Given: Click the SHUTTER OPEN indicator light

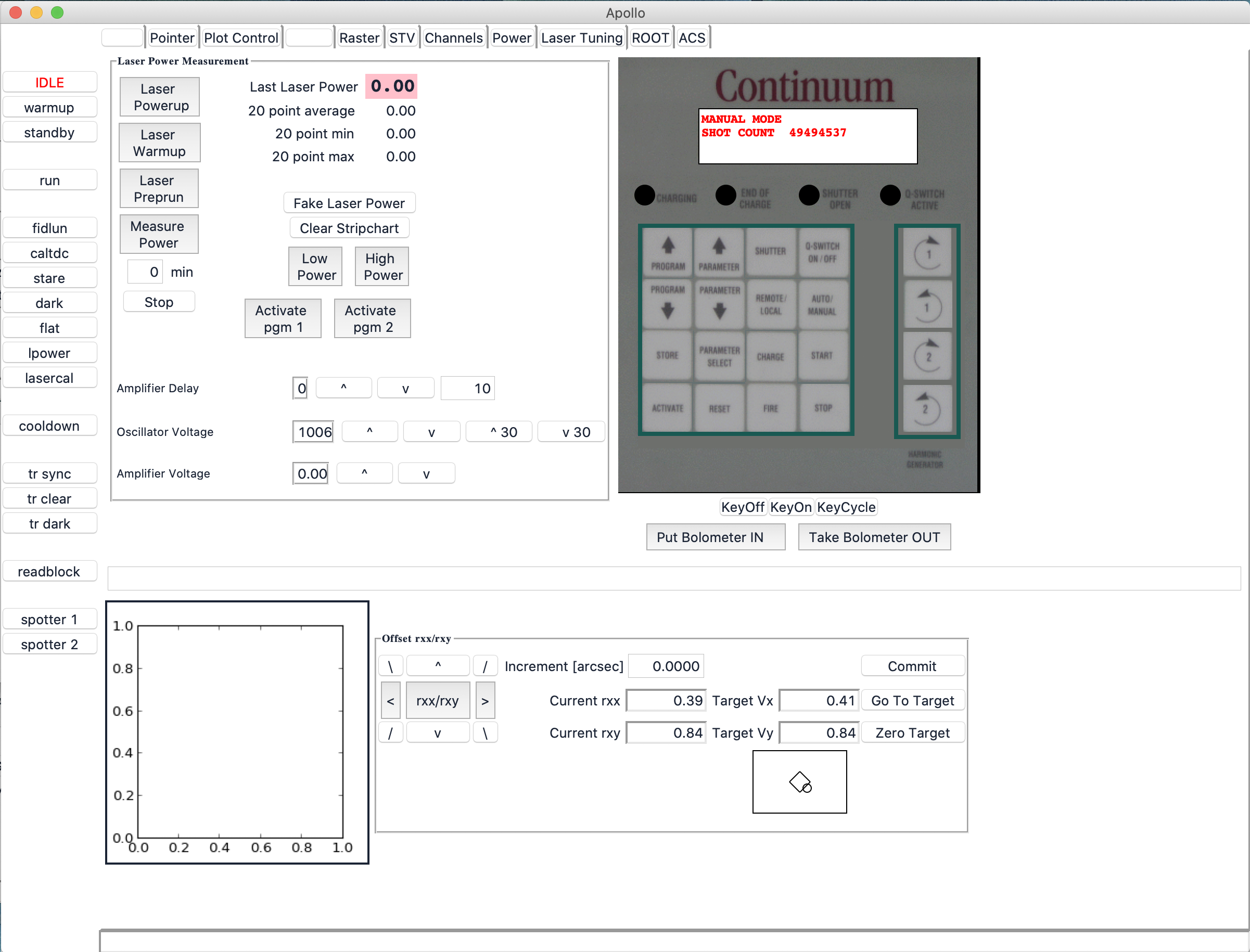Looking at the screenshot, I should coord(809,196).
